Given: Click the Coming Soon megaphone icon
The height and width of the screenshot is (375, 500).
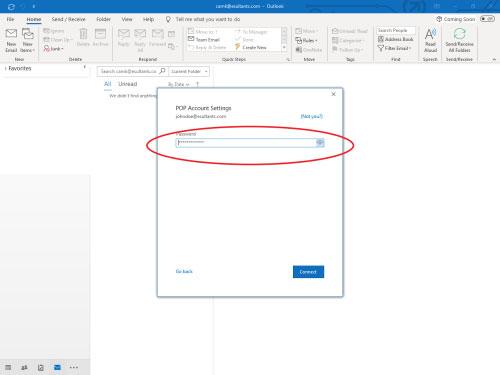Looking at the screenshot, I should point(439,19).
